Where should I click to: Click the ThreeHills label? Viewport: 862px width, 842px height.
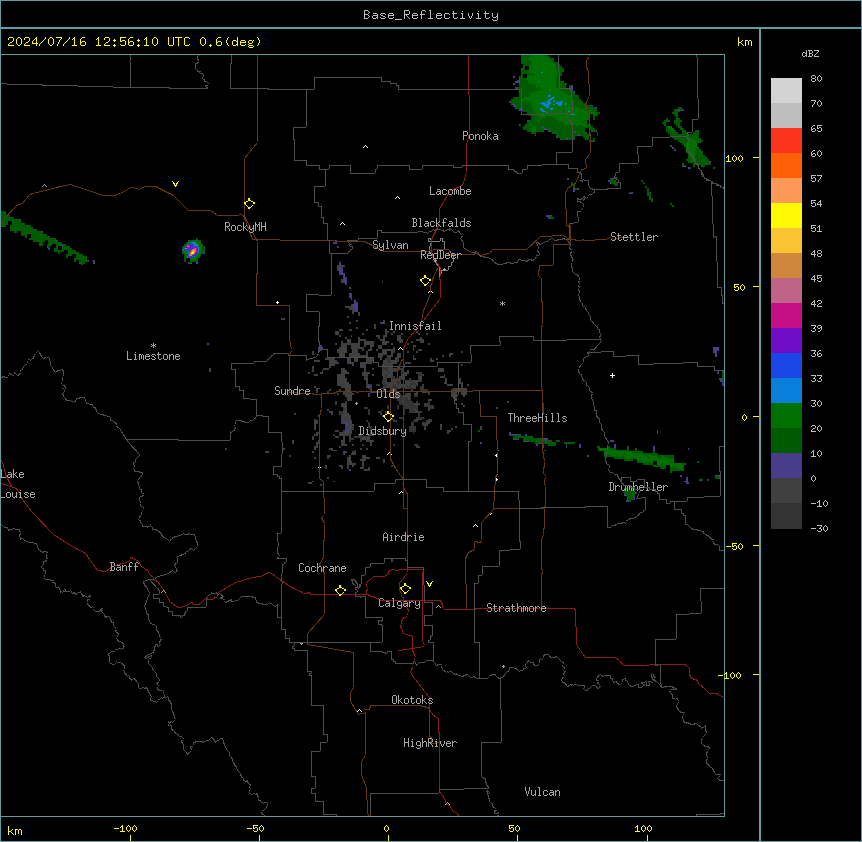pyautogui.click(x=537, y=418)
